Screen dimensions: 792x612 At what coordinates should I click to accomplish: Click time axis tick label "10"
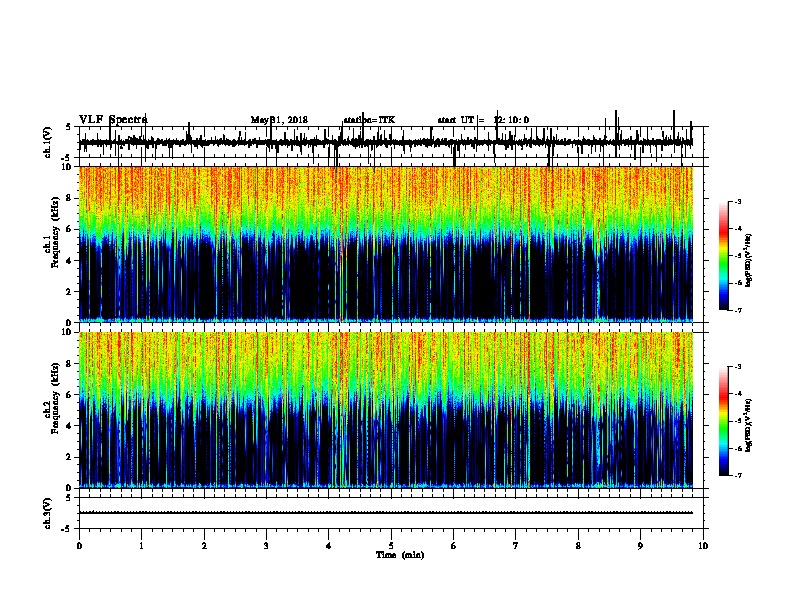tap(703, 546)
